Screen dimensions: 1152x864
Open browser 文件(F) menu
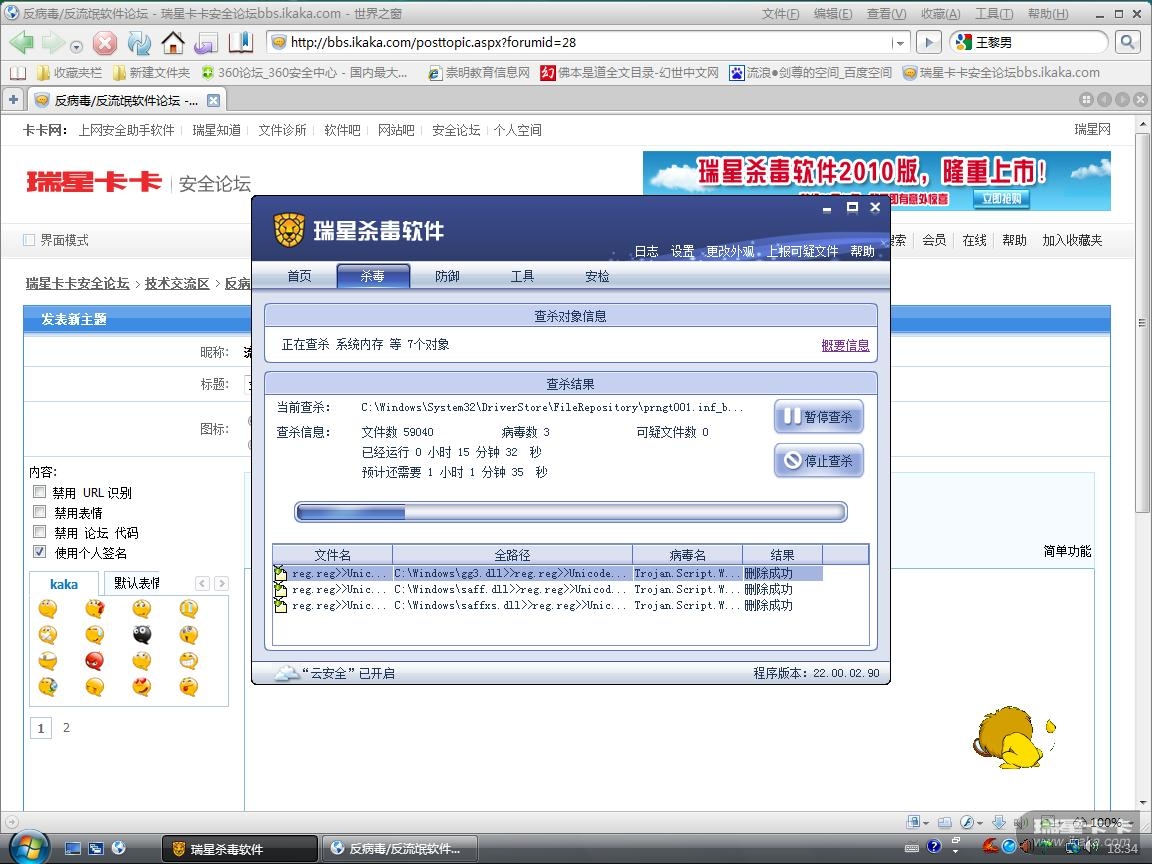[x=780, y=13]
